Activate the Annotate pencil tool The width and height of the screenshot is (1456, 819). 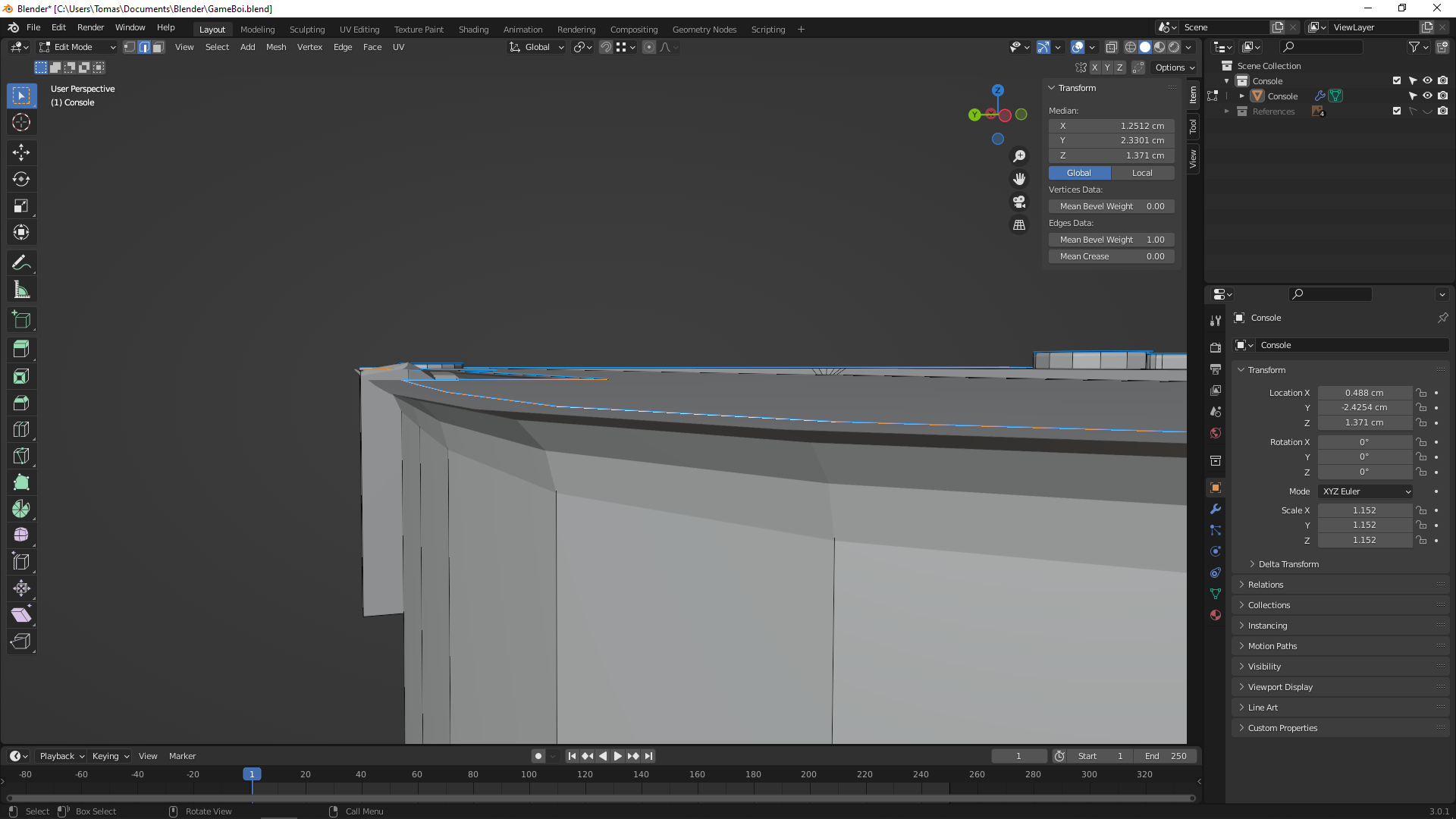click(21, 263)
